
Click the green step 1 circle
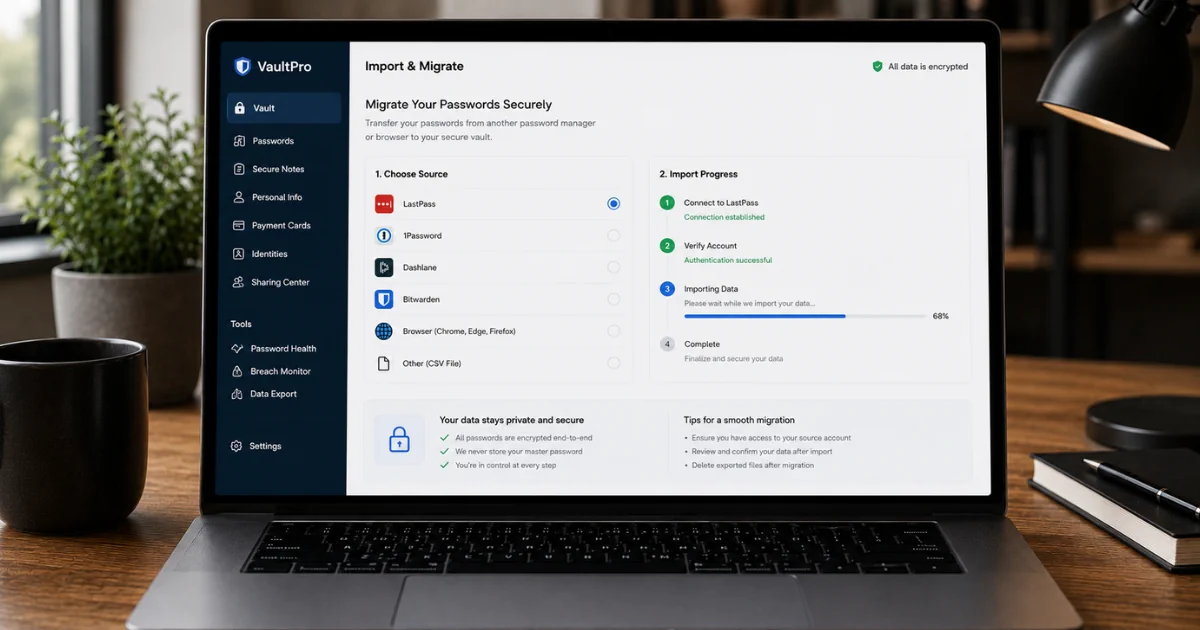(667, 202)
